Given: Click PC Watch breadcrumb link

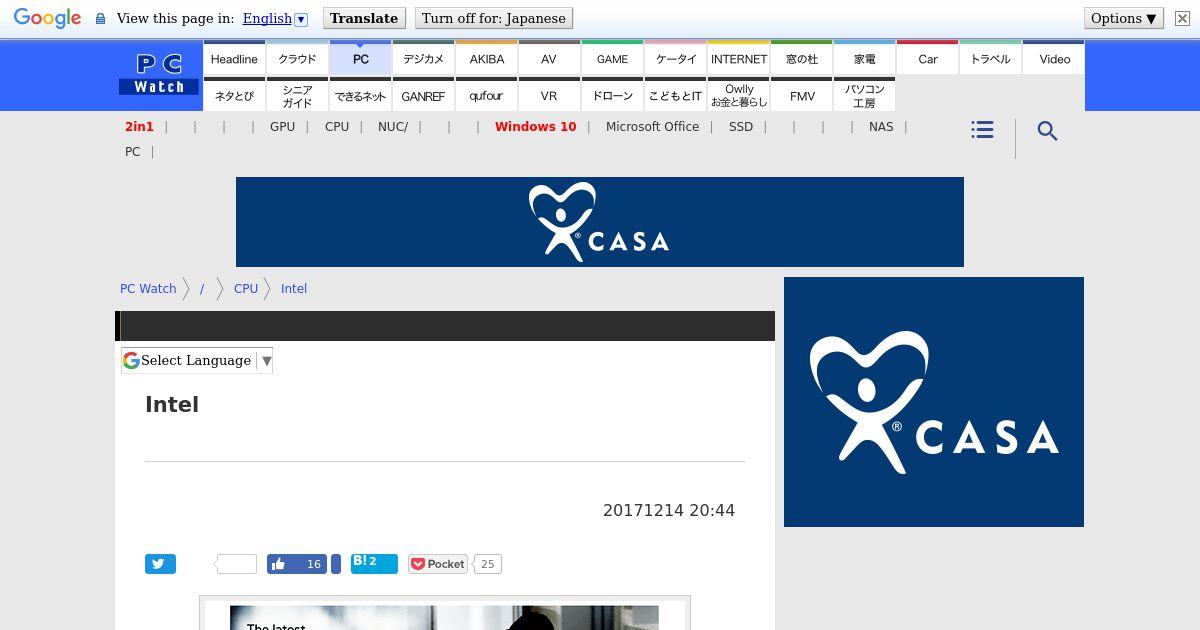Looking at the screenshot, I should click(148, 288).
